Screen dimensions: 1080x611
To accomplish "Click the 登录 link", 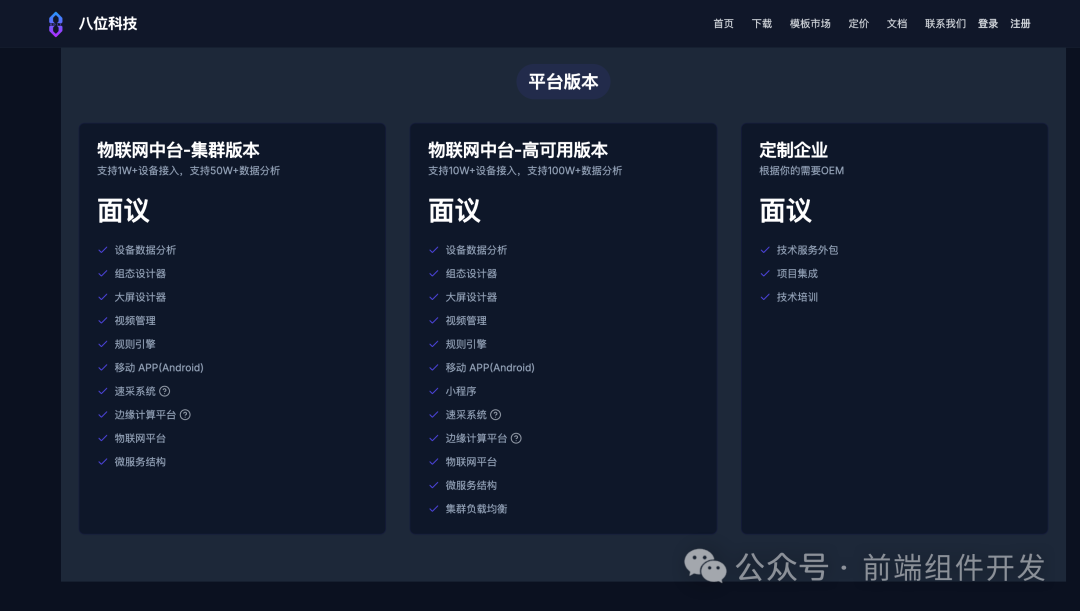I will pyautogui.click(x=988, y=23).
